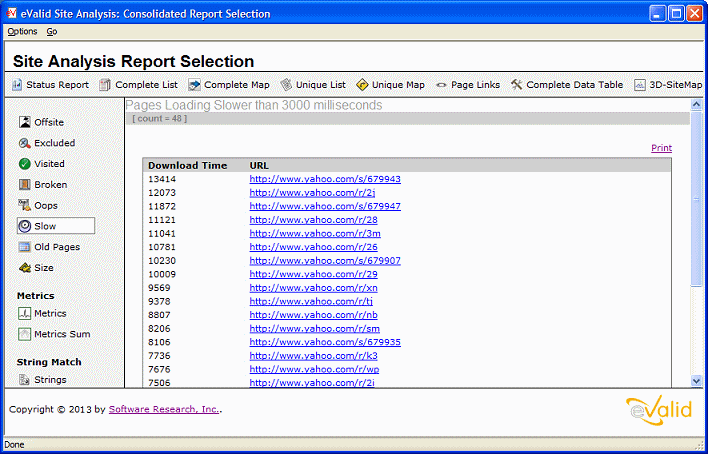Image resolution: width=708 pixels, height=454 pixels.
Task: Click the Download Time column header
Action: point(187,166)
